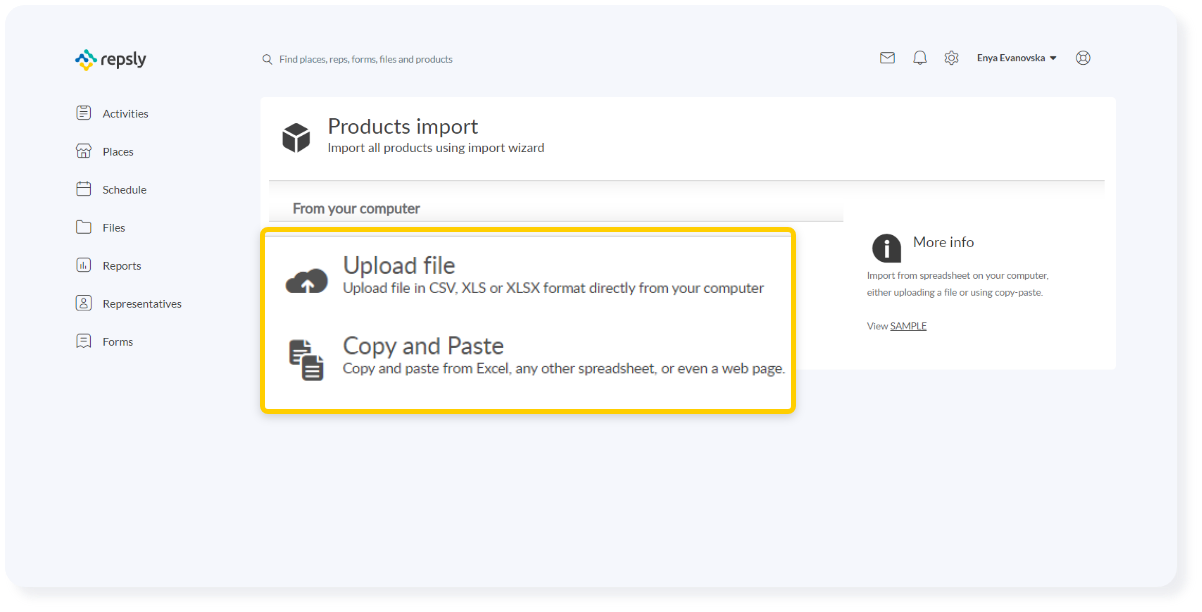
Task: Click the More info heading text
Action: point(943,242)
